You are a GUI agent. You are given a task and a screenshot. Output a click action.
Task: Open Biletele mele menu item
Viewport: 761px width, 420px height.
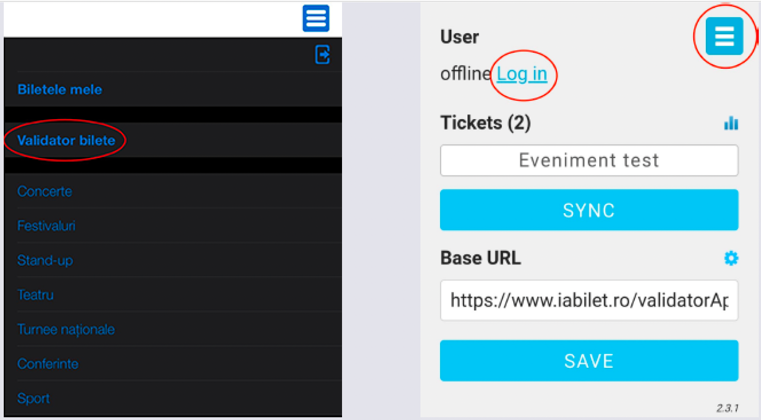pos(60,89)
